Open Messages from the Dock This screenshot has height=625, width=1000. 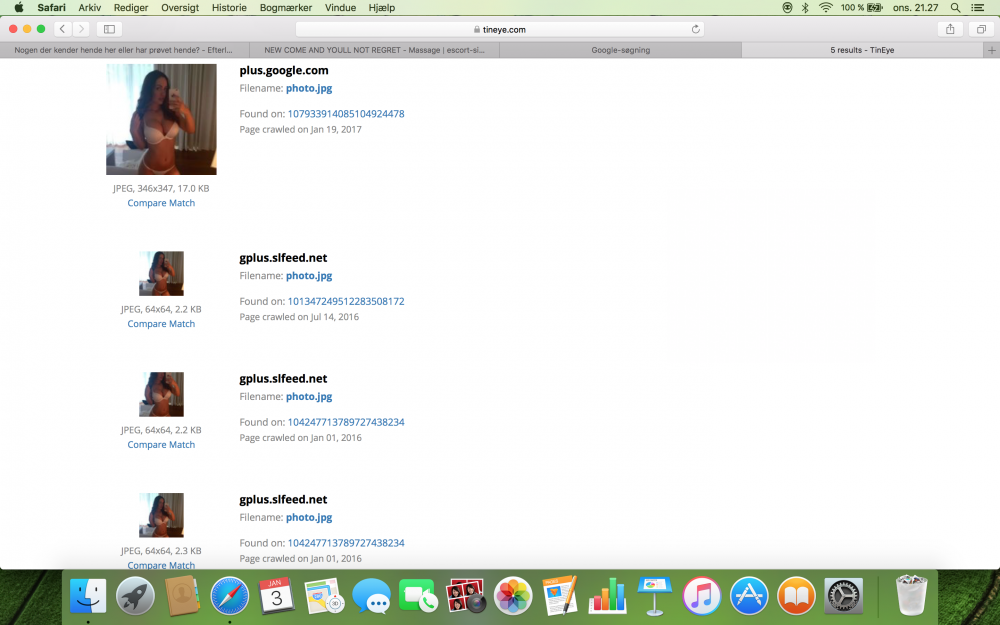371,596
